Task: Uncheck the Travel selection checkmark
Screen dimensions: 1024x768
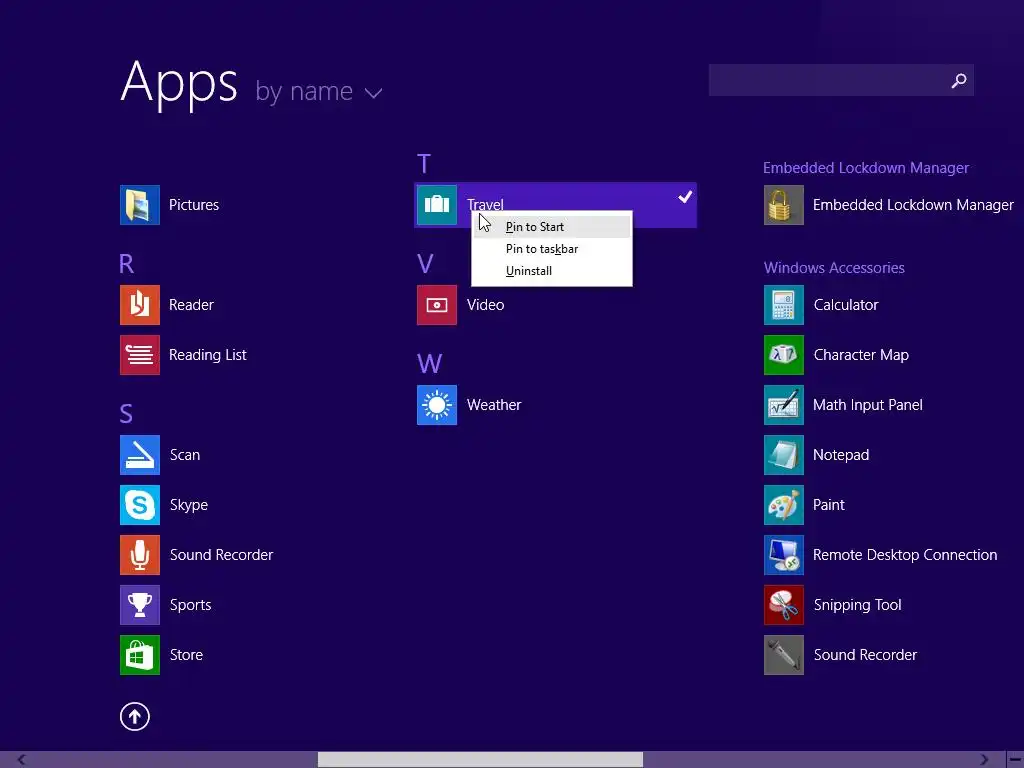Action: 684,197
